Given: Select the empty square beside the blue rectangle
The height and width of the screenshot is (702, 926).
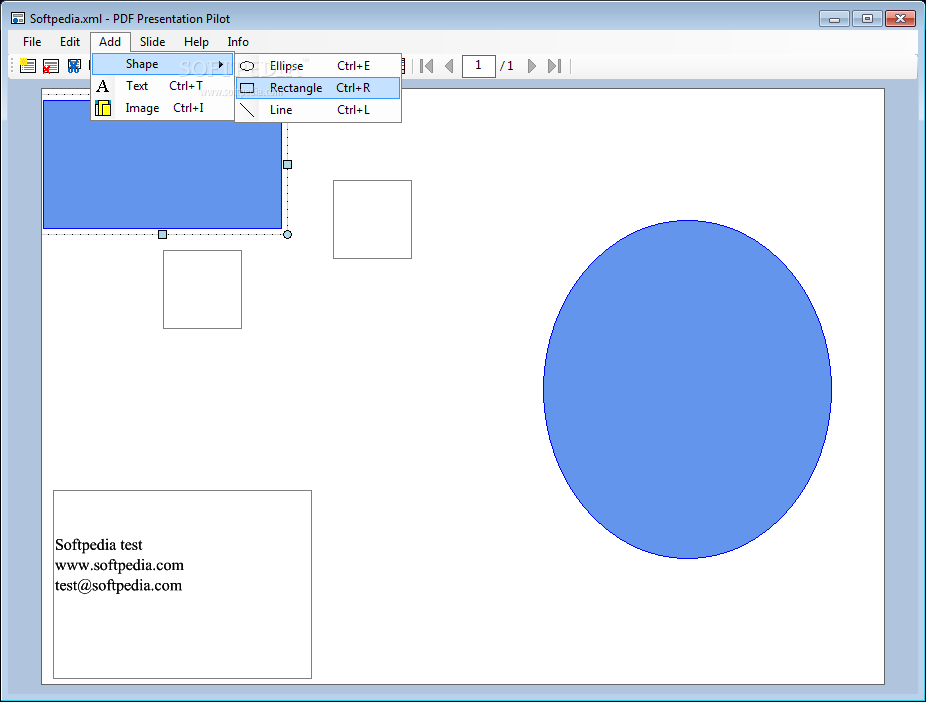Looking at the screenshot, I should [372, 220].
